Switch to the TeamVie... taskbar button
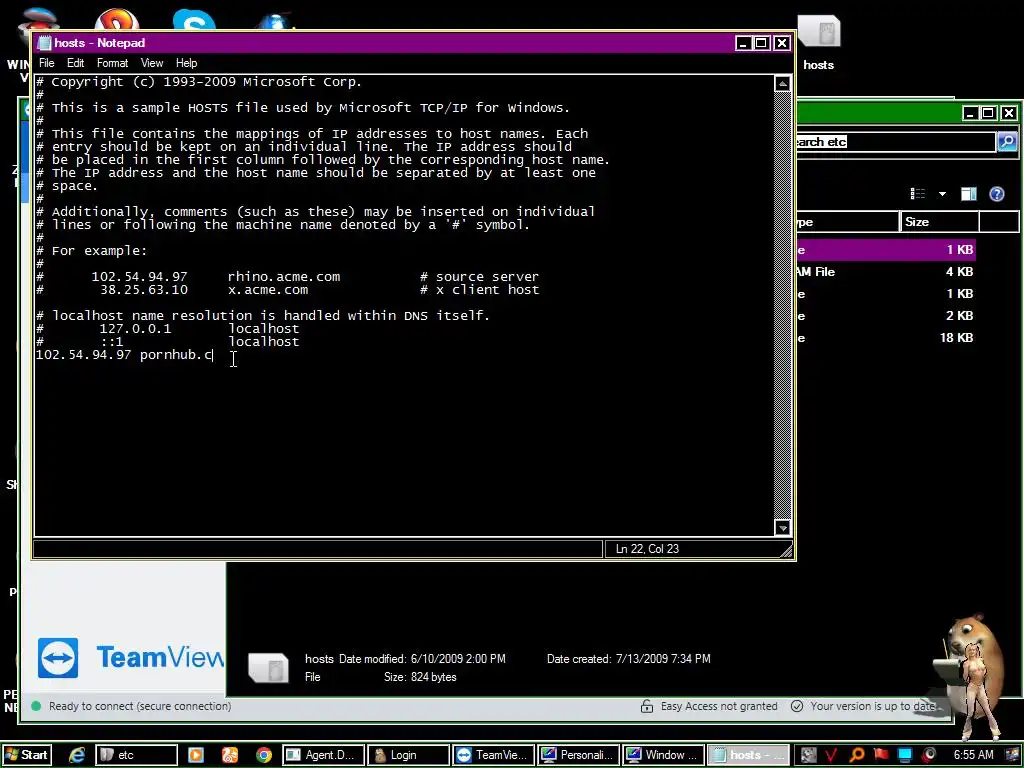 coord(493,755)
